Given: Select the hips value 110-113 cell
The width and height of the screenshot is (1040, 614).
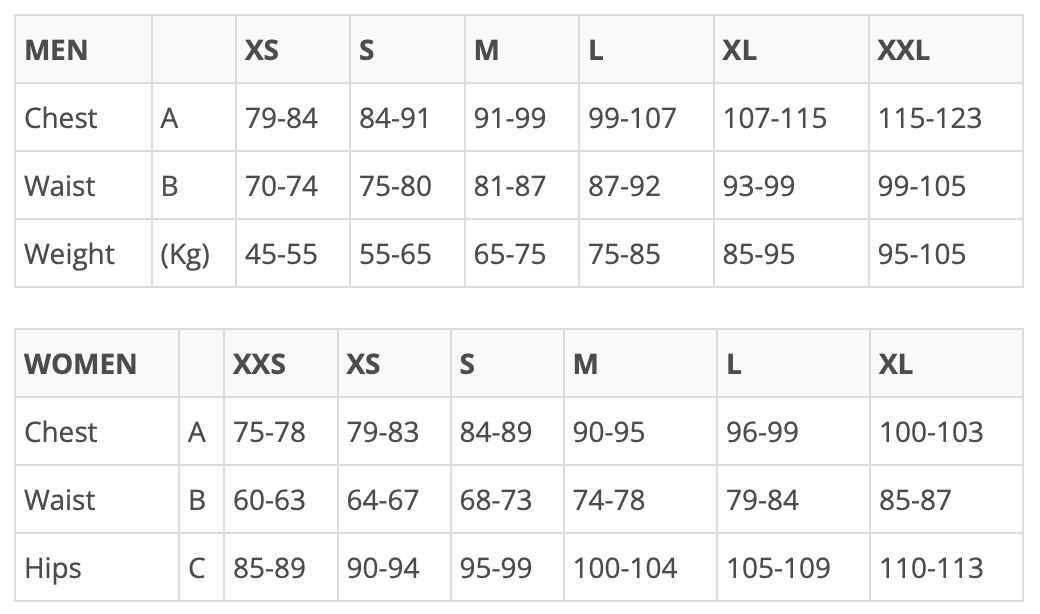Looking at the screenshot, I should click(931, 568).
